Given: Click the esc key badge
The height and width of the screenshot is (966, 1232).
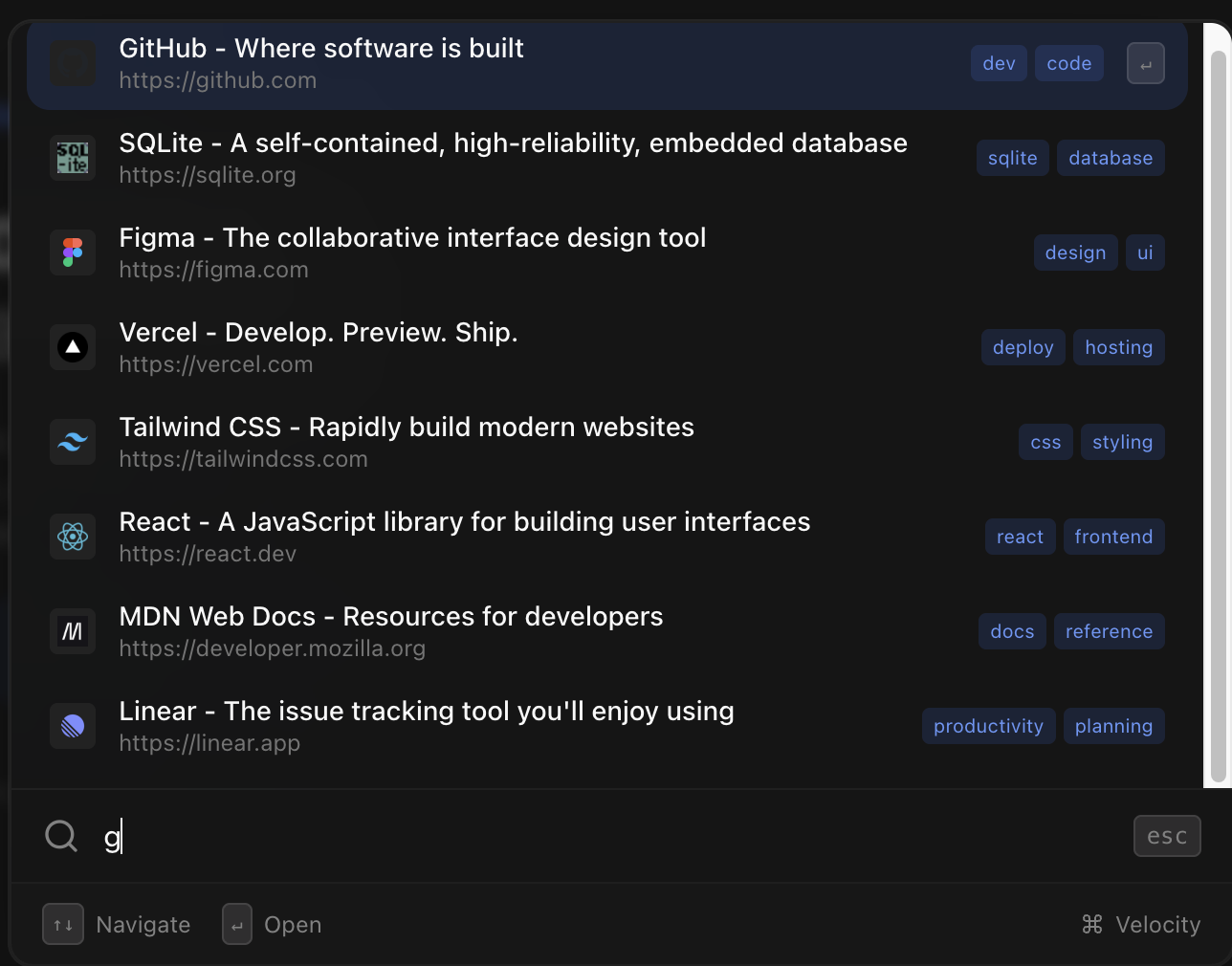Looking at the screenshot, I should tap(1167, 836).
